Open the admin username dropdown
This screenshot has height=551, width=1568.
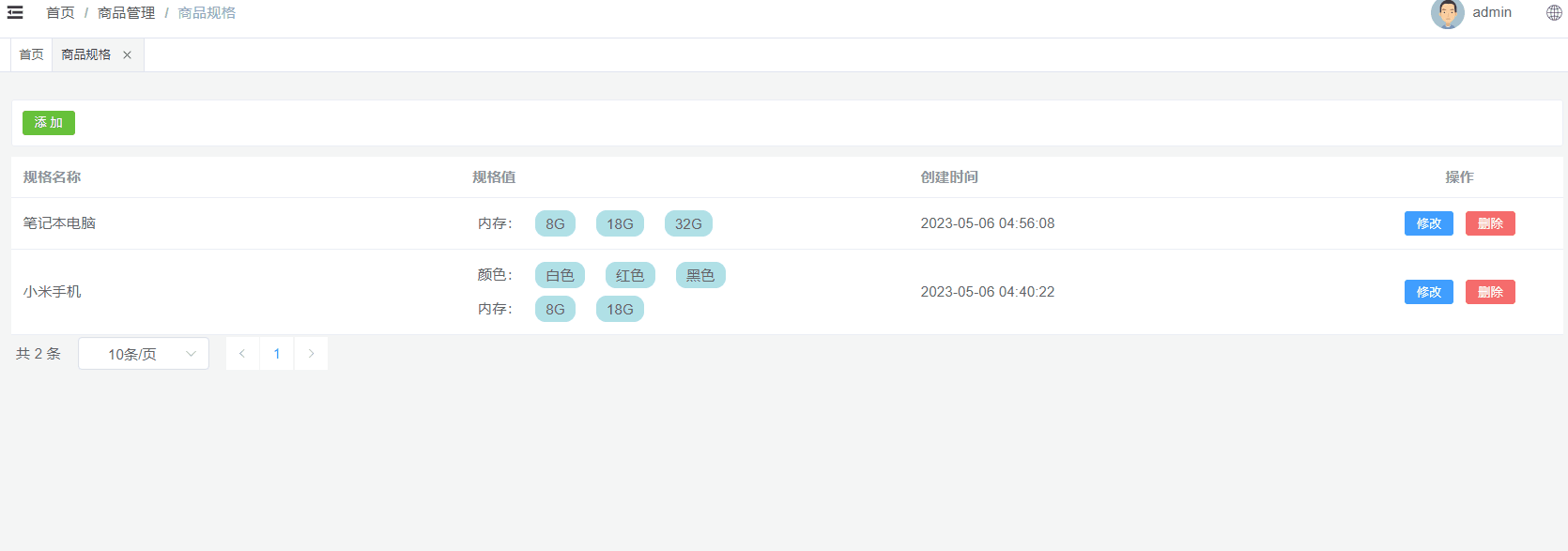coord(1491,13)
